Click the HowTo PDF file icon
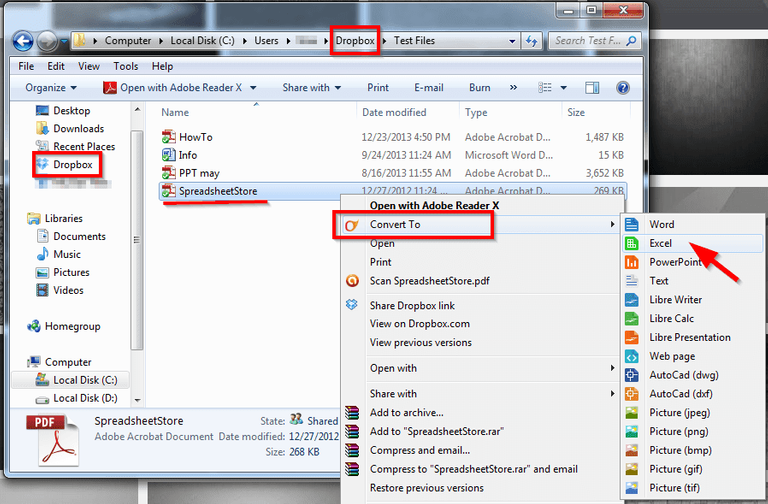Viewport: 768px width, 504px height. click(x=168, y=137)
